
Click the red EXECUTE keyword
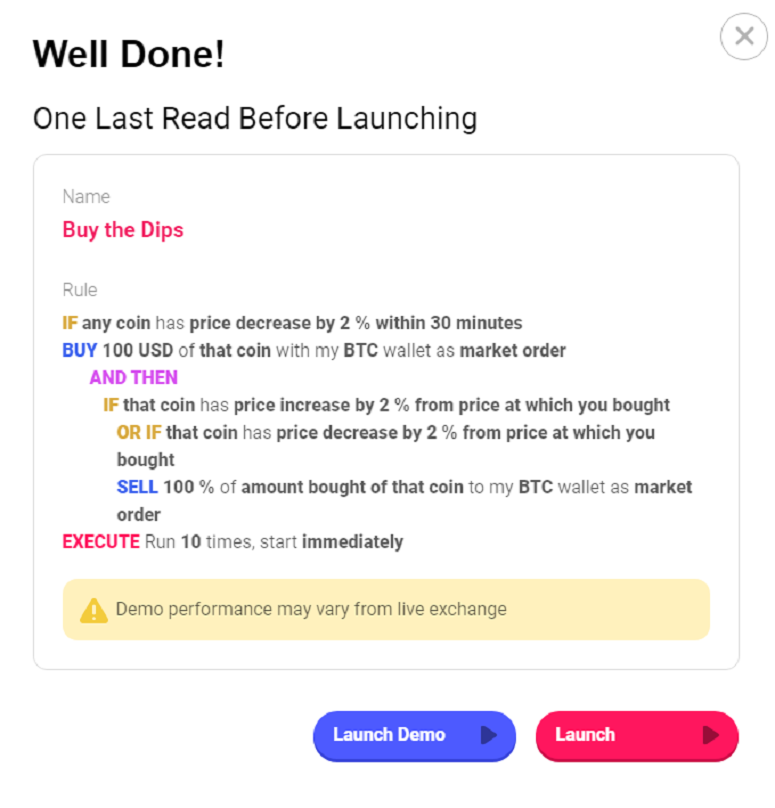point(101,542)
